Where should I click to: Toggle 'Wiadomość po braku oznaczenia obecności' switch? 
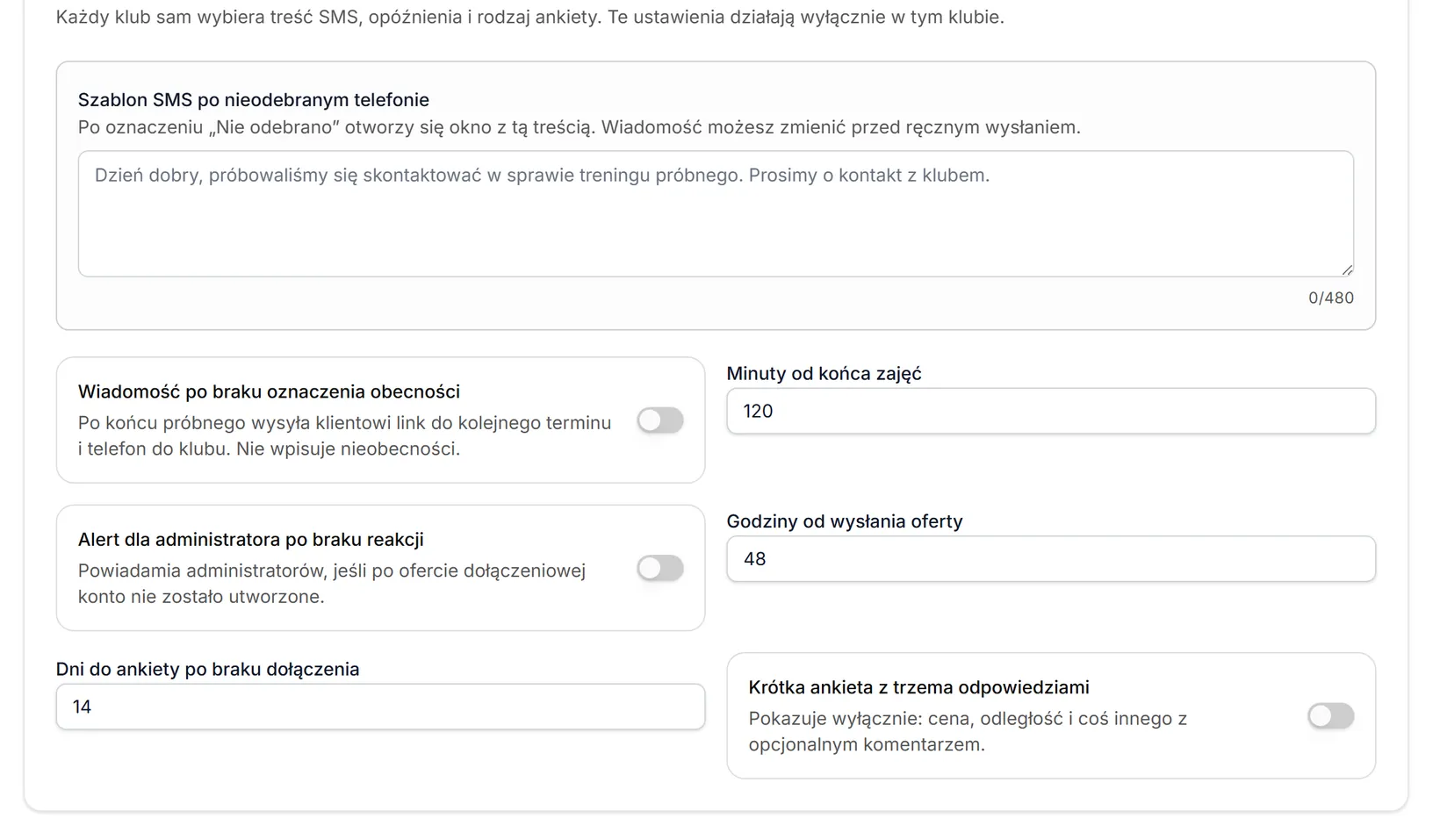click(660, 420)
